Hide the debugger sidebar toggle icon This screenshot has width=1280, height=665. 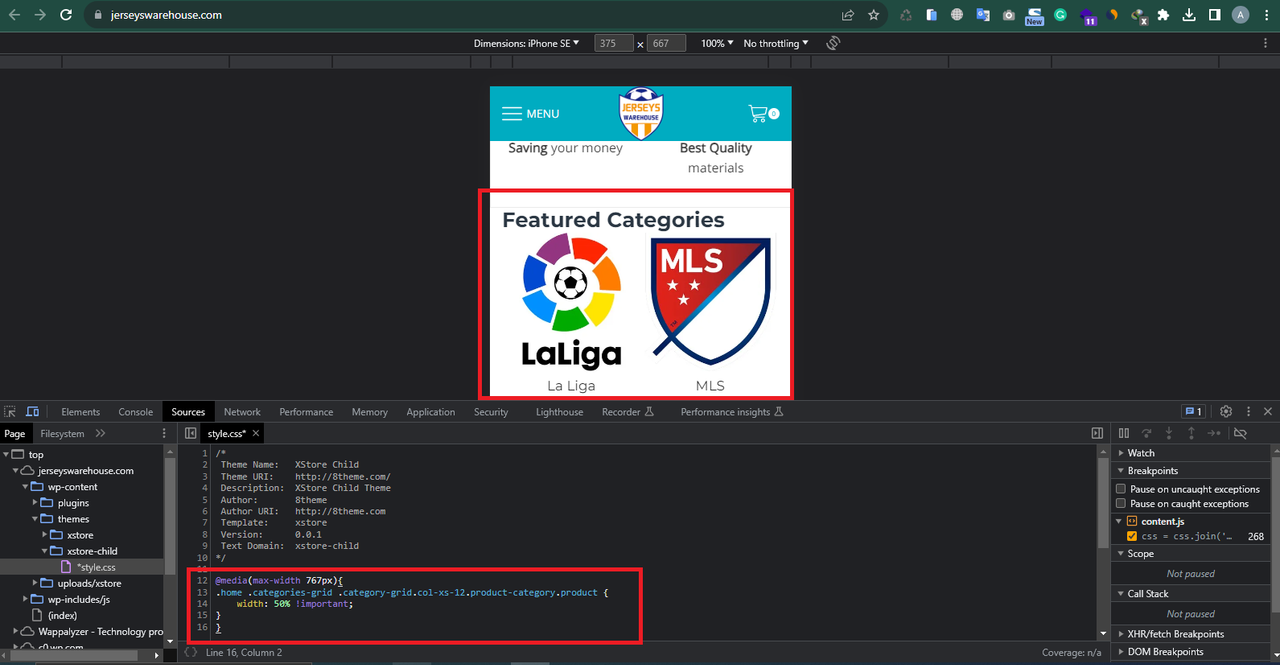click(1097, 433)
